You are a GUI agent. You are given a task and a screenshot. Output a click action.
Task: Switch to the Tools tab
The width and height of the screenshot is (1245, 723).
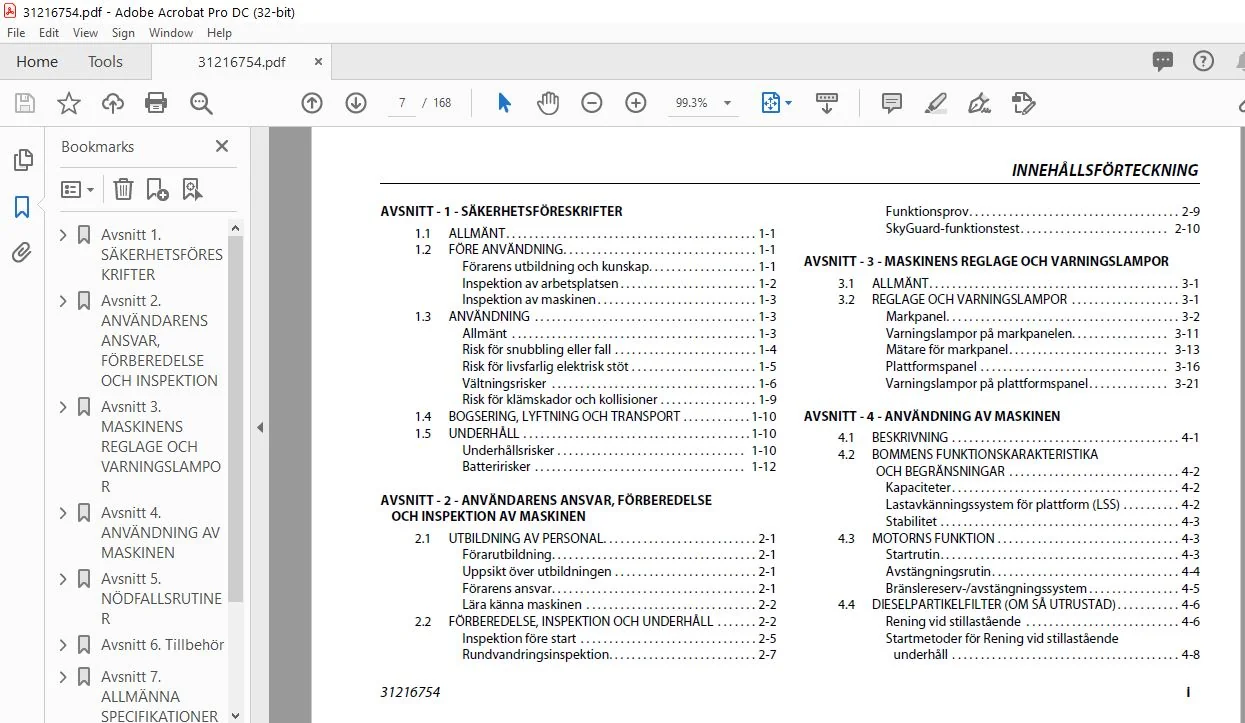(105, 62)
